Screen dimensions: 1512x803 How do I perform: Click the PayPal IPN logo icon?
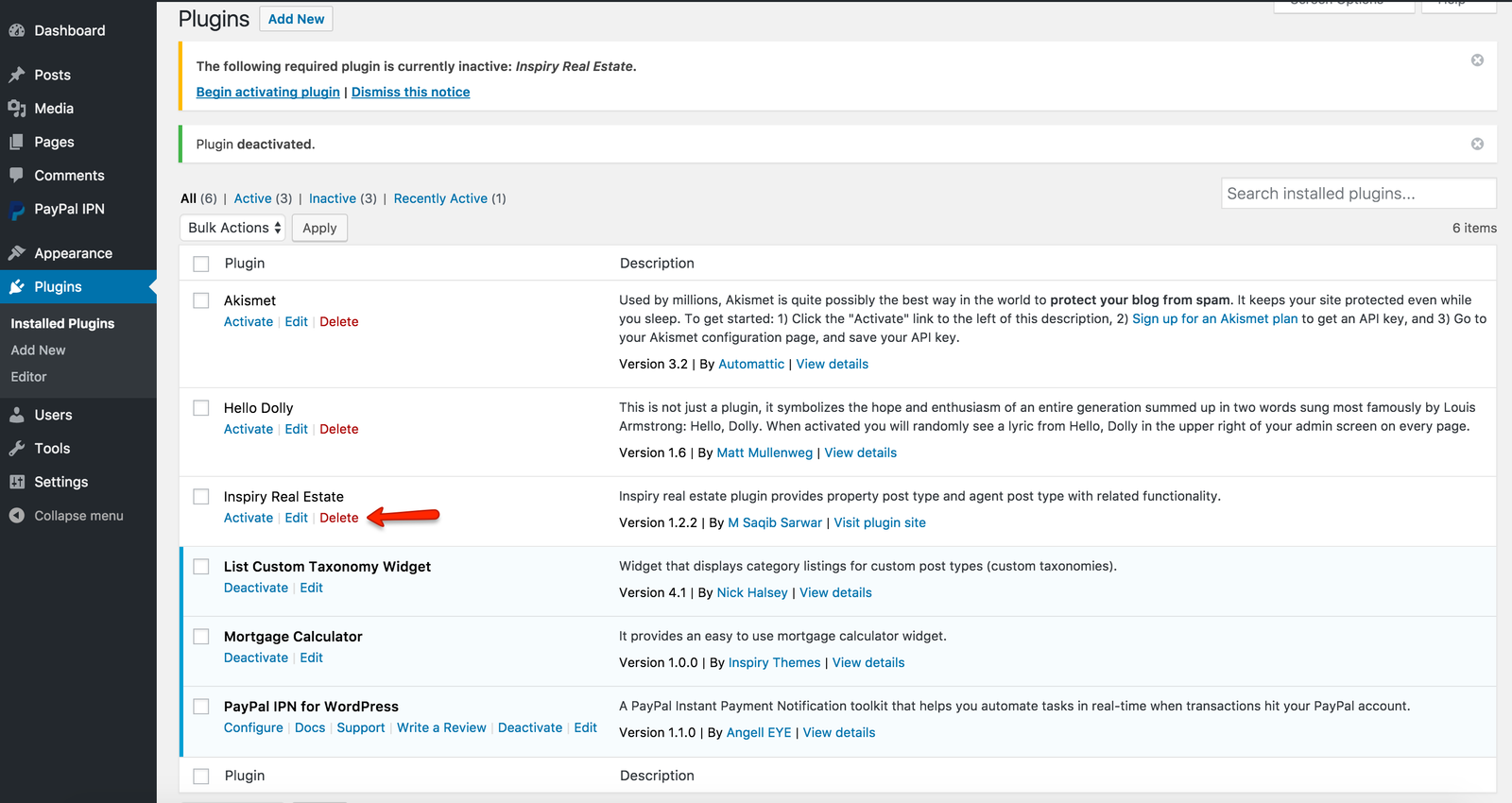16,210
